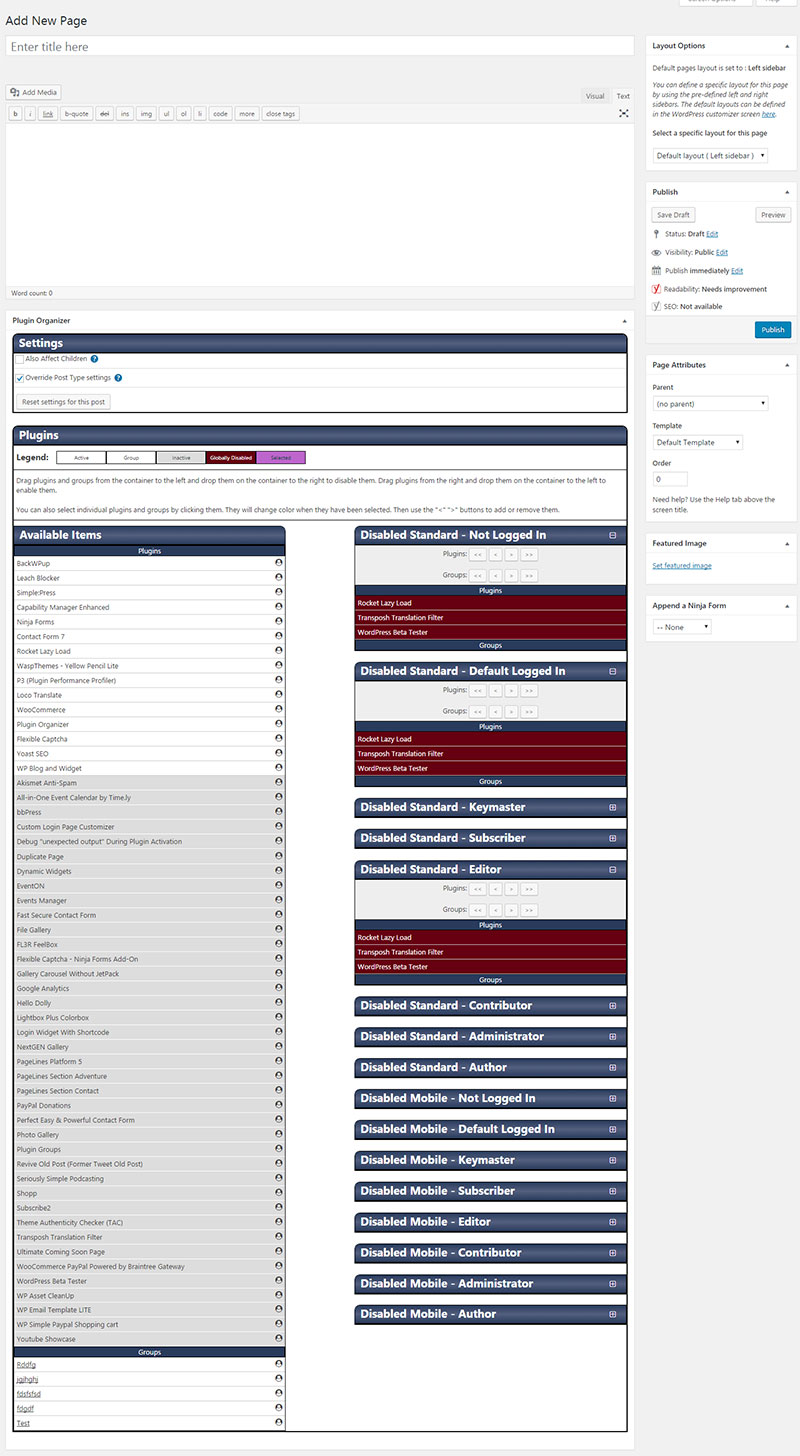Viewport: 800px width, 1456px height.
Task: Click help icon beside Override Post Type settings
Action: click(118, 378)
